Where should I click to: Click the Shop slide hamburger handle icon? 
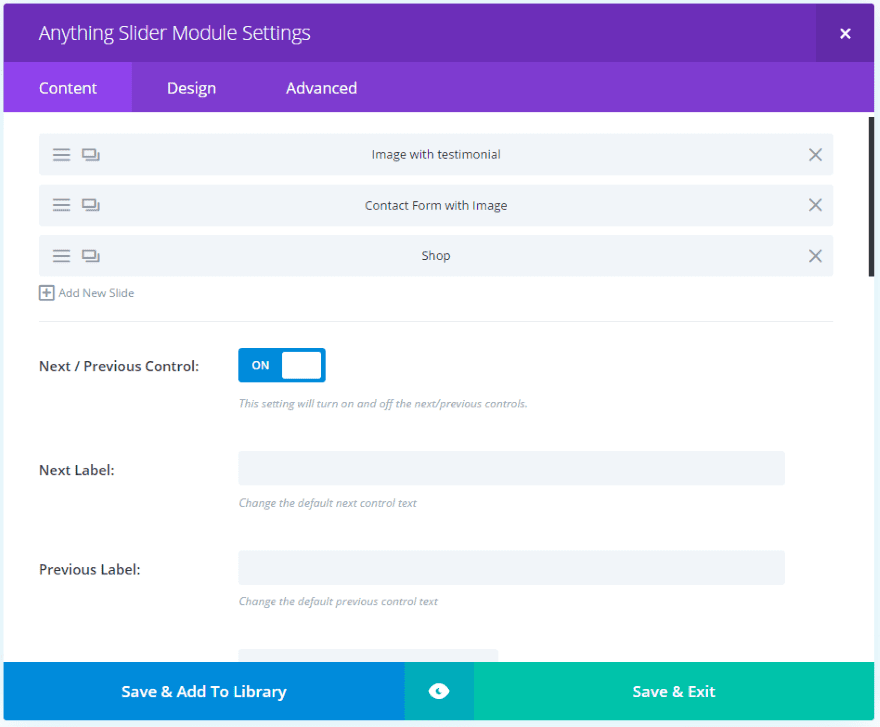click(x=61, y=256)
